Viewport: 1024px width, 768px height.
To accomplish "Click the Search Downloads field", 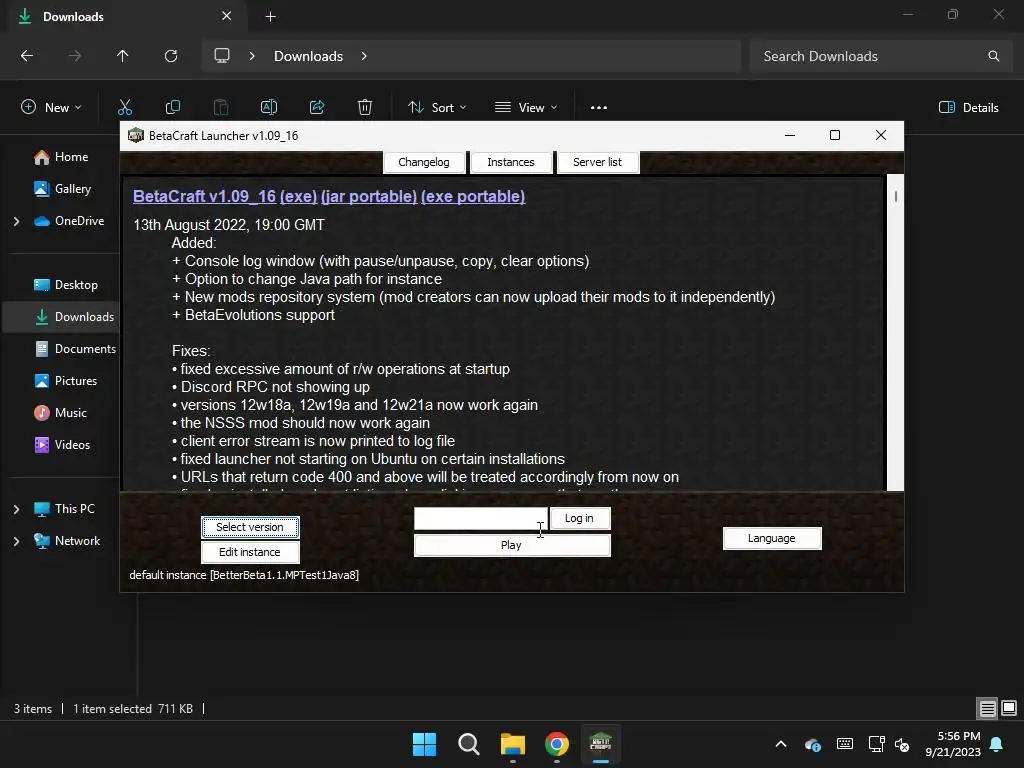I will (879, 56).
